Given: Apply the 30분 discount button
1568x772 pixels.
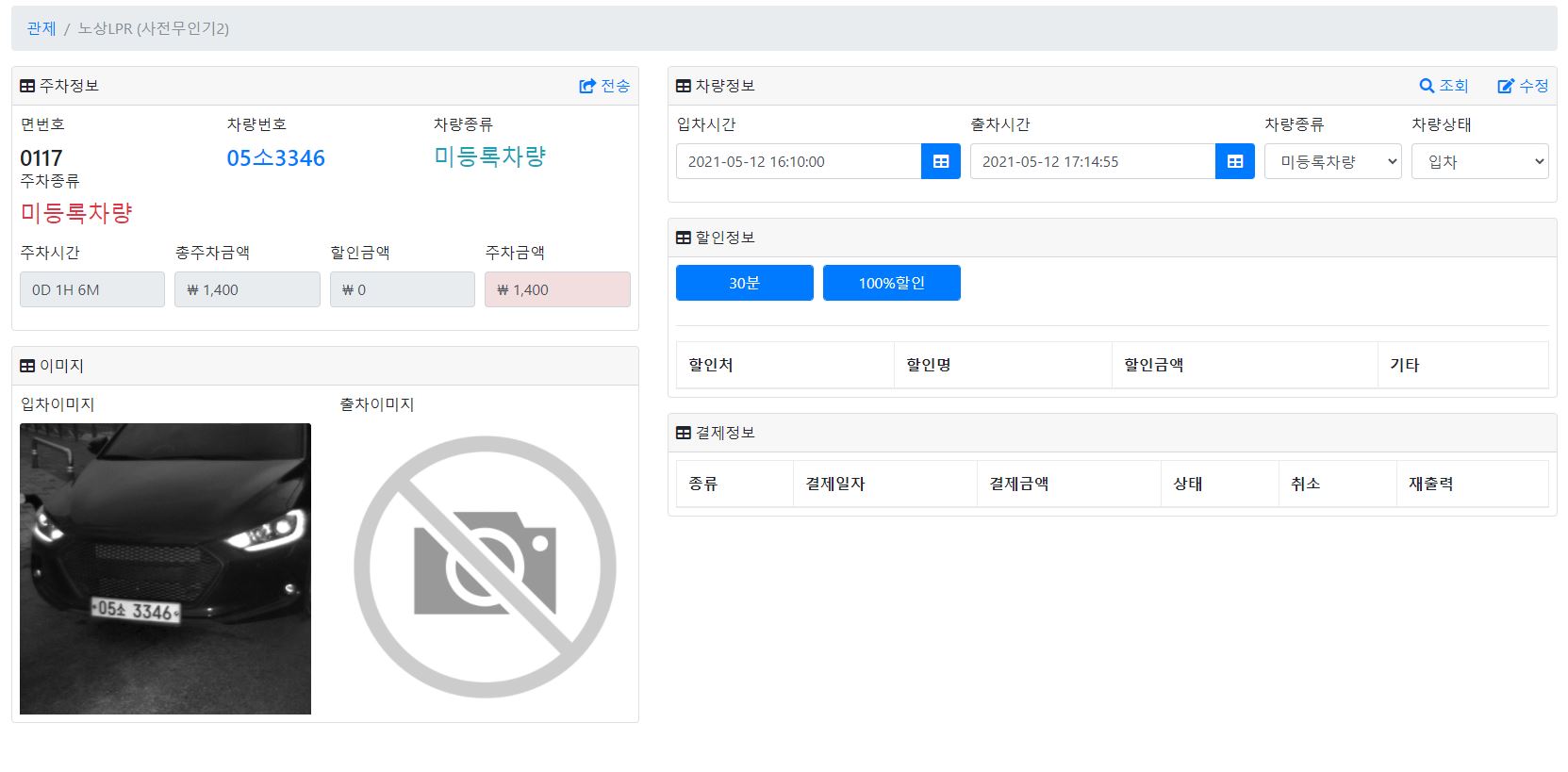Looking at the screenshot, I should pos(745,283).
